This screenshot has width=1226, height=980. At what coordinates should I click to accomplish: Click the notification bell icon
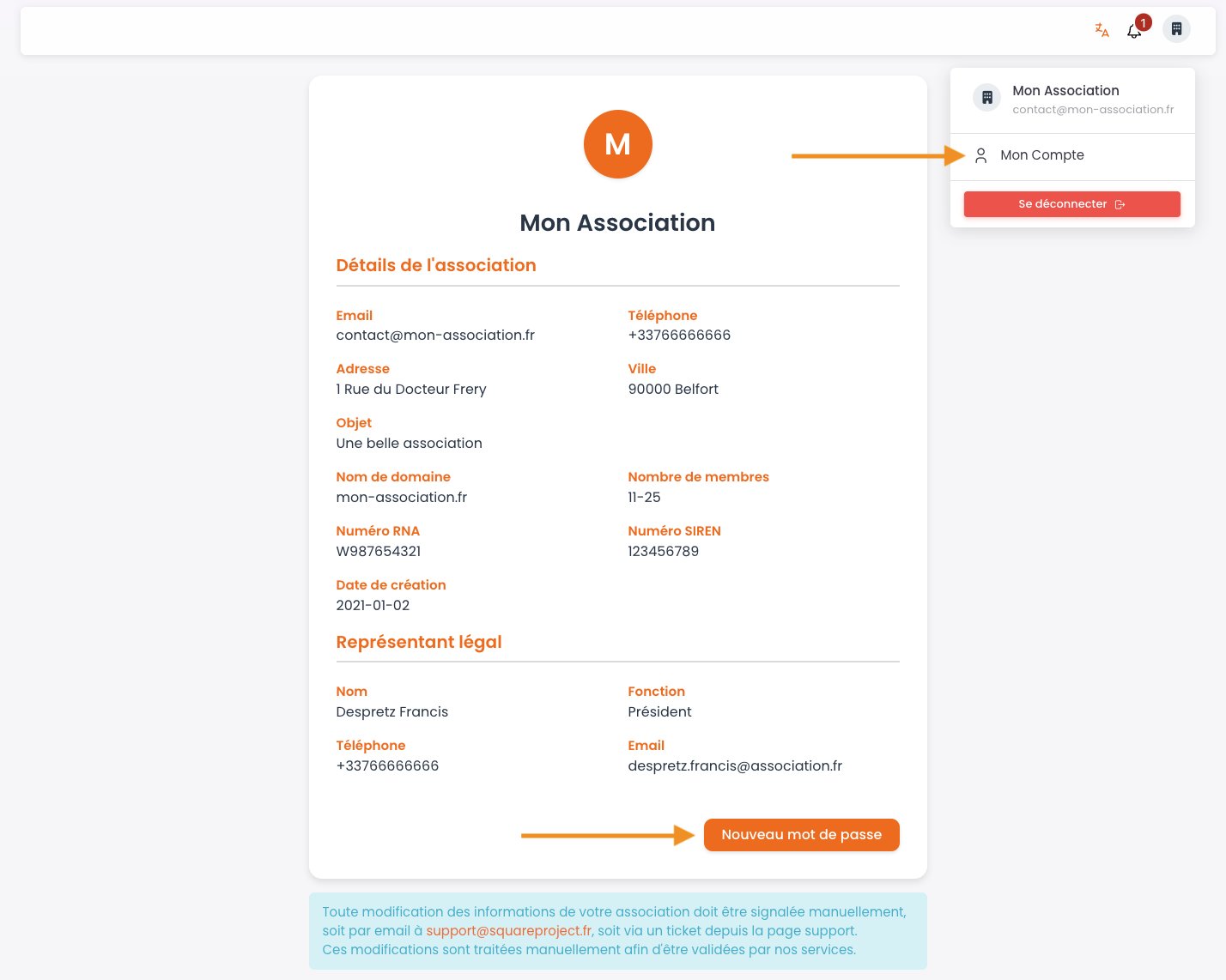coord(1133,32)
